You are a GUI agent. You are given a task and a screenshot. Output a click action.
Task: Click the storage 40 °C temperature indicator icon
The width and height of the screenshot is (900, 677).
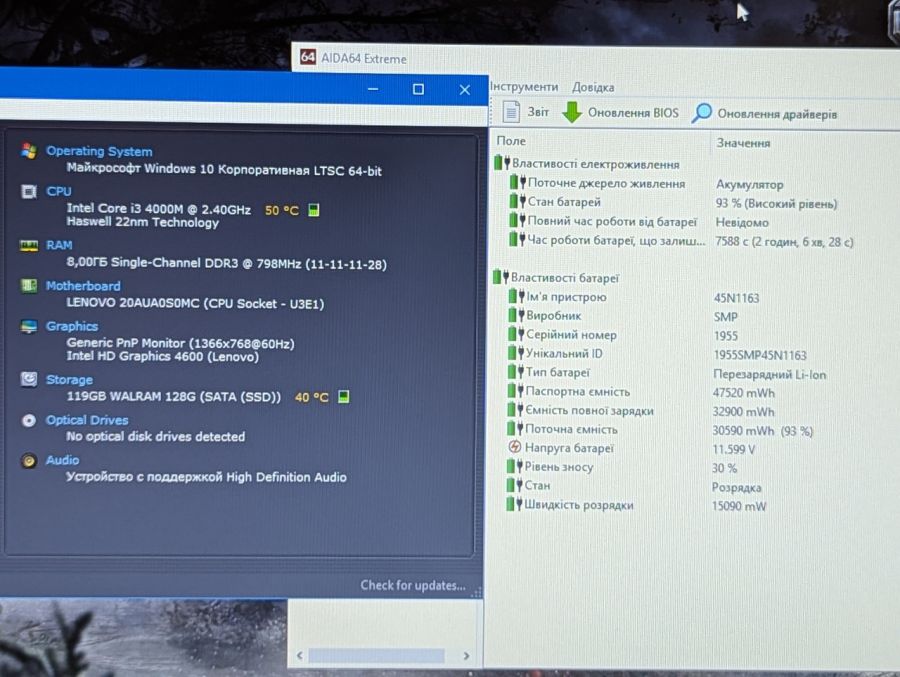tap(343, 396)
